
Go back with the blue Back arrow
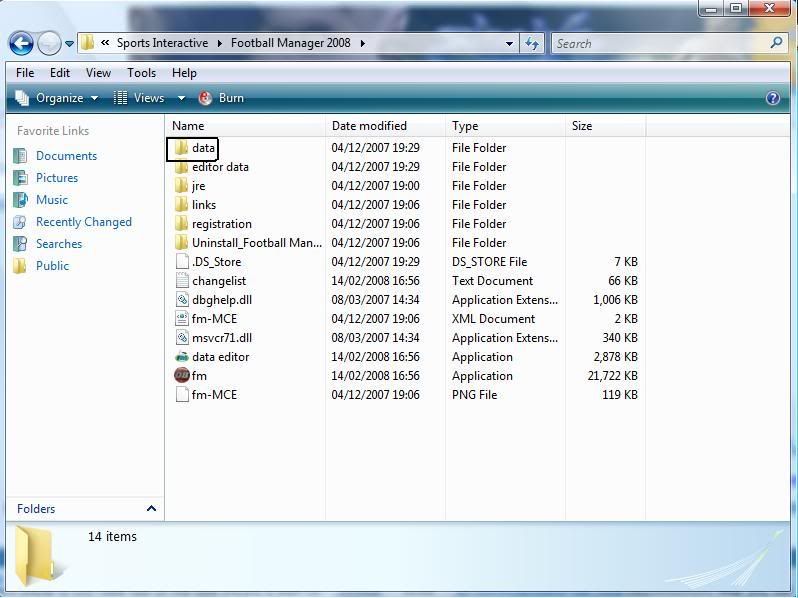[x=21, y=43]
